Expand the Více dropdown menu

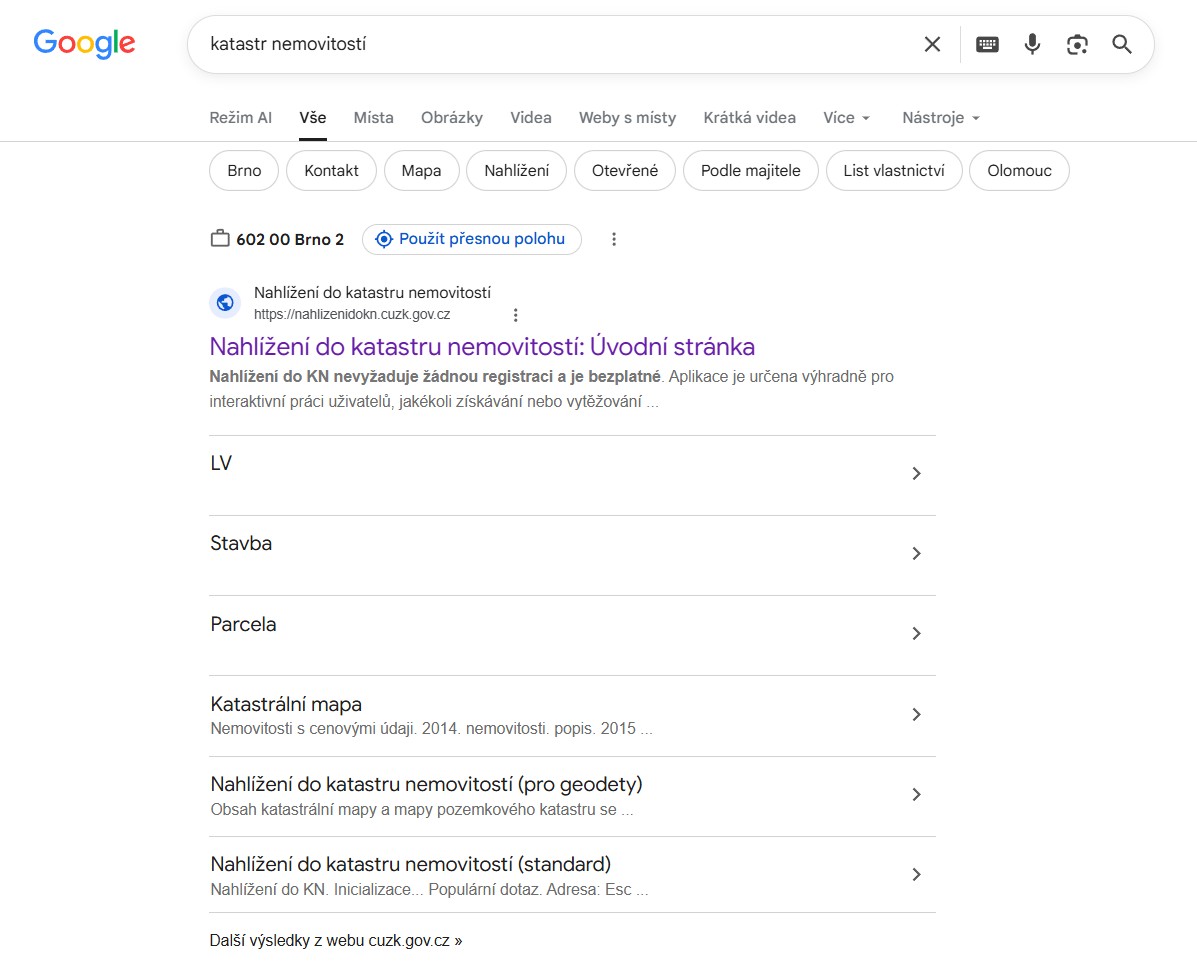846,118
